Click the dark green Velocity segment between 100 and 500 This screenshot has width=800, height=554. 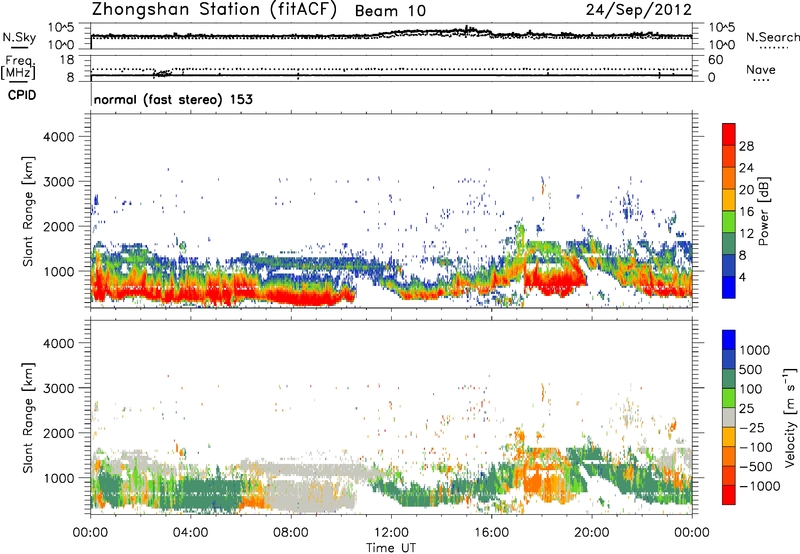729,379
